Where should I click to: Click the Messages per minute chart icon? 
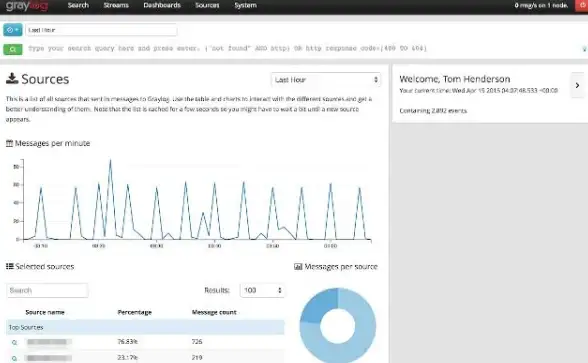pyautogui.click(x=9, y=143)
